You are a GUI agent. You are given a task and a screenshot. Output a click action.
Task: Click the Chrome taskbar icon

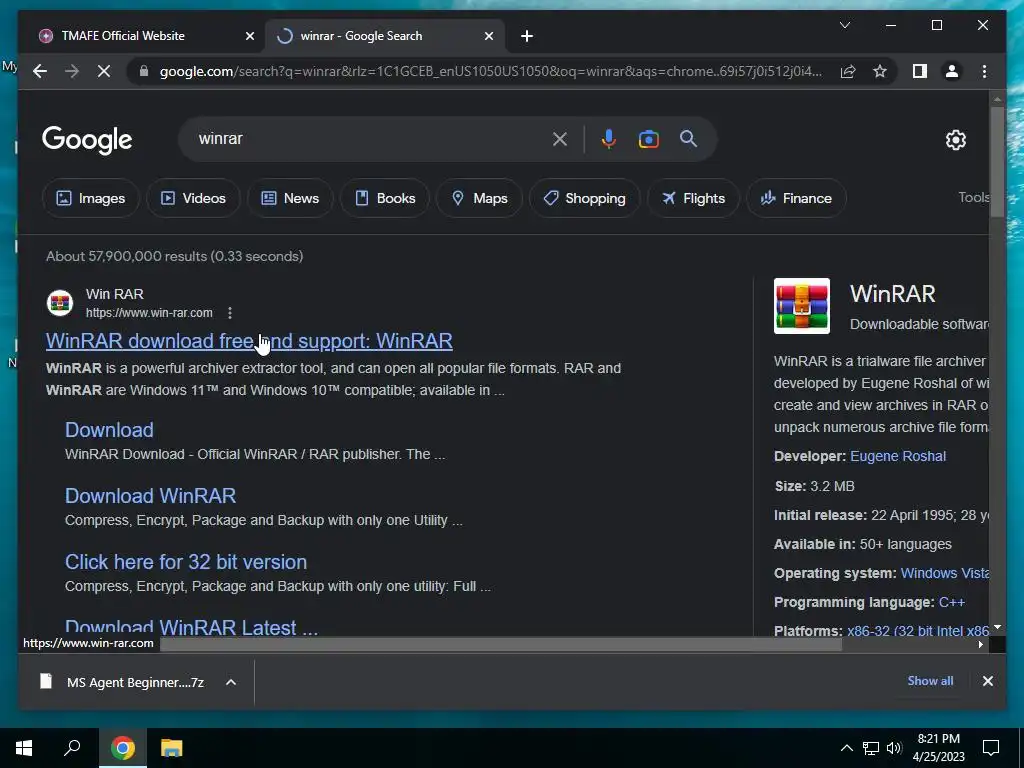(x=123, y=748)
